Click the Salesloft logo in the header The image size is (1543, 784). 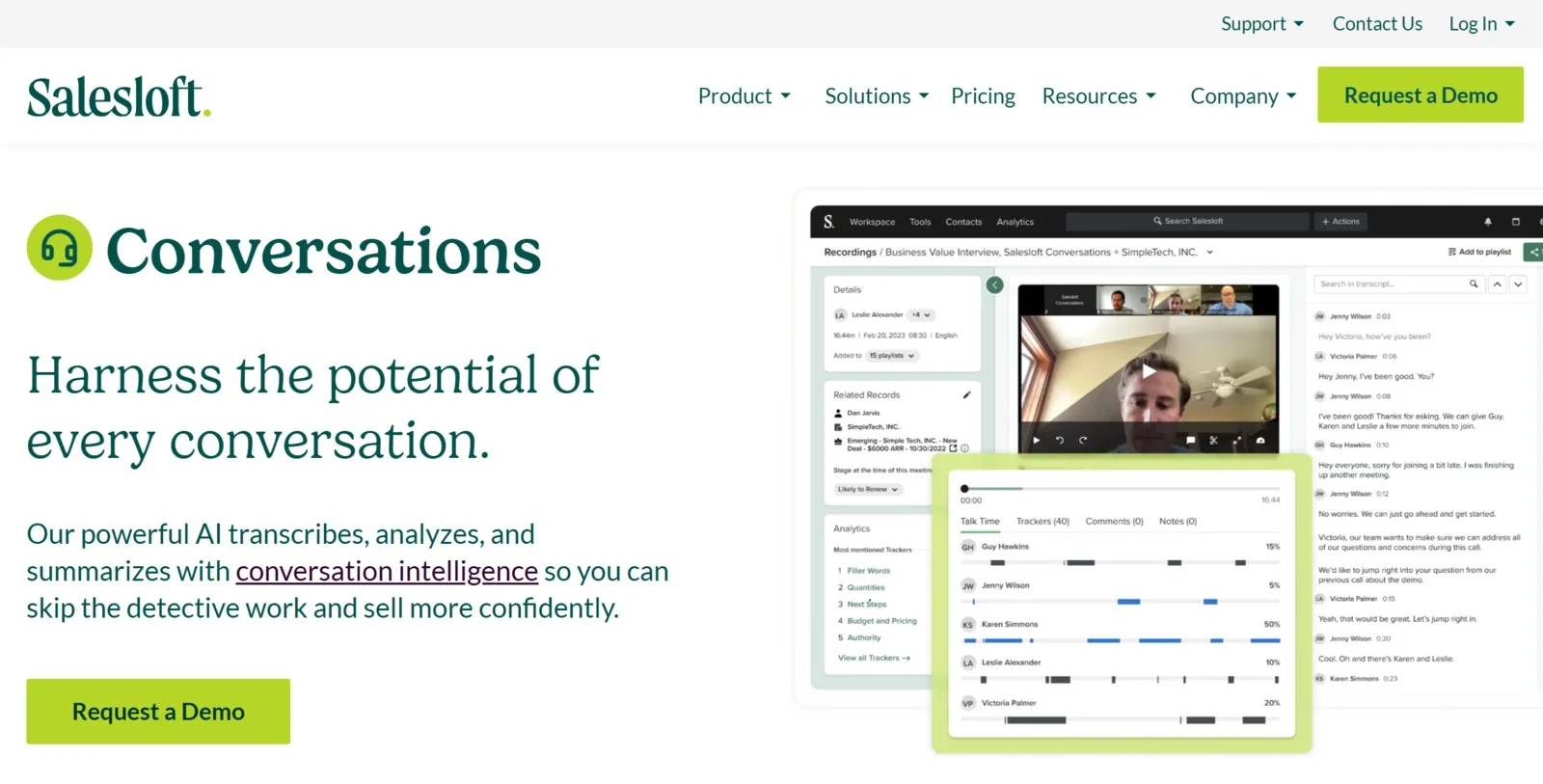tap(119, 97)
